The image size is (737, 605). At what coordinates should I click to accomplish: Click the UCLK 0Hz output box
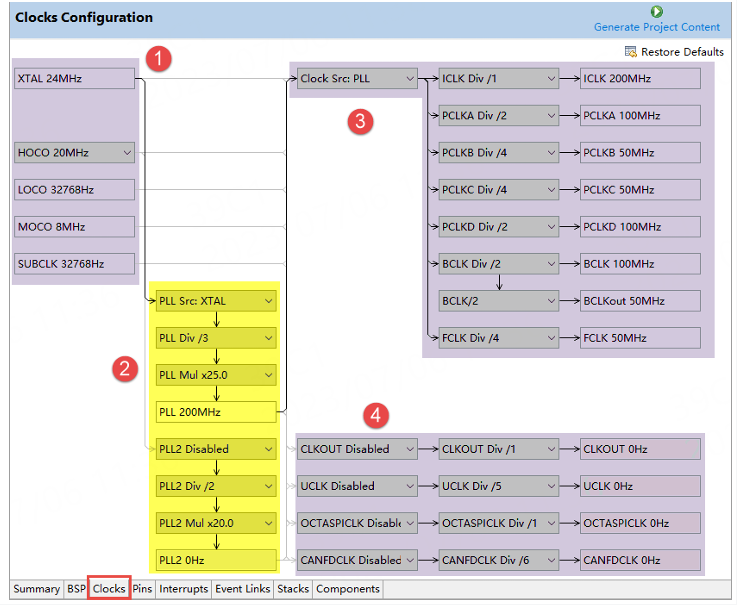[640, 487]
